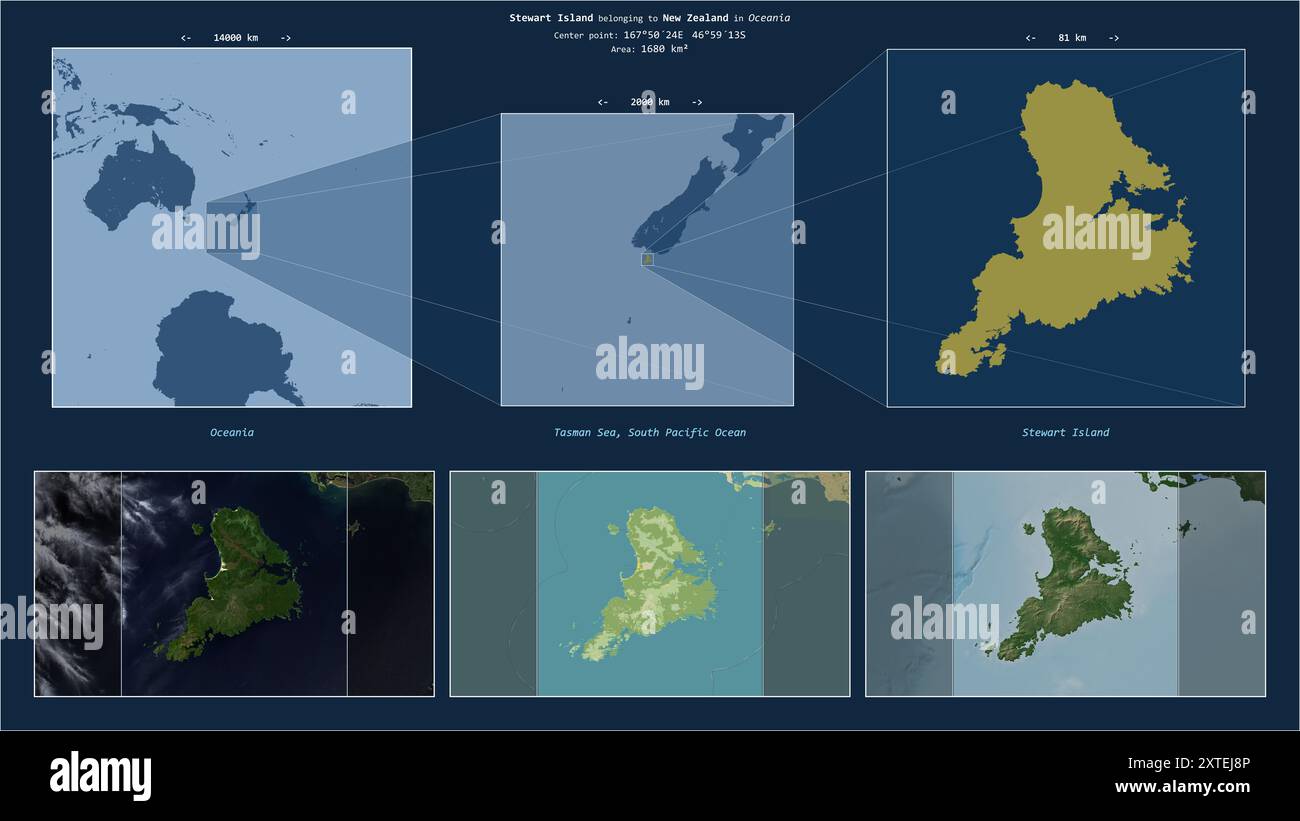Click the 'Oceania' caption label

pos(232,433)
